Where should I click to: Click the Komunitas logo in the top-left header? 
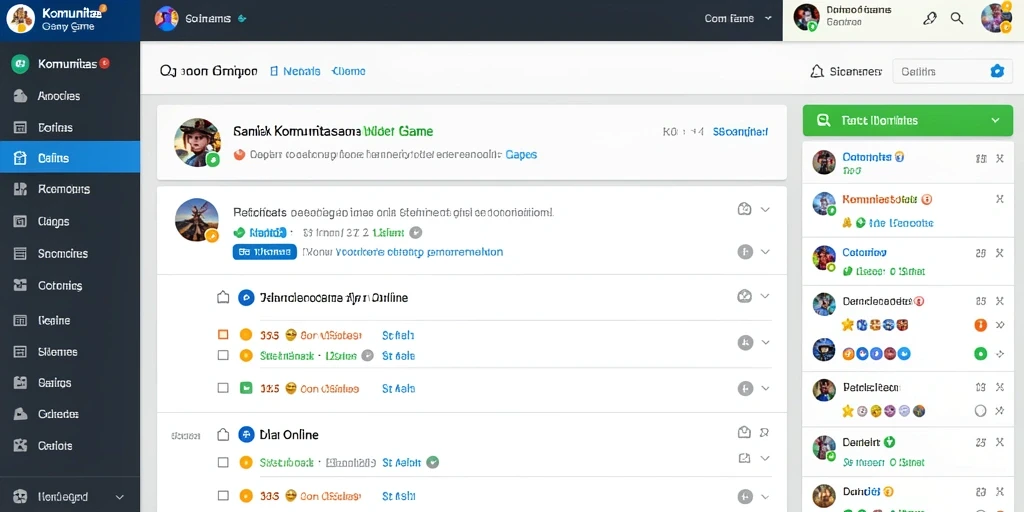point(20,19)
